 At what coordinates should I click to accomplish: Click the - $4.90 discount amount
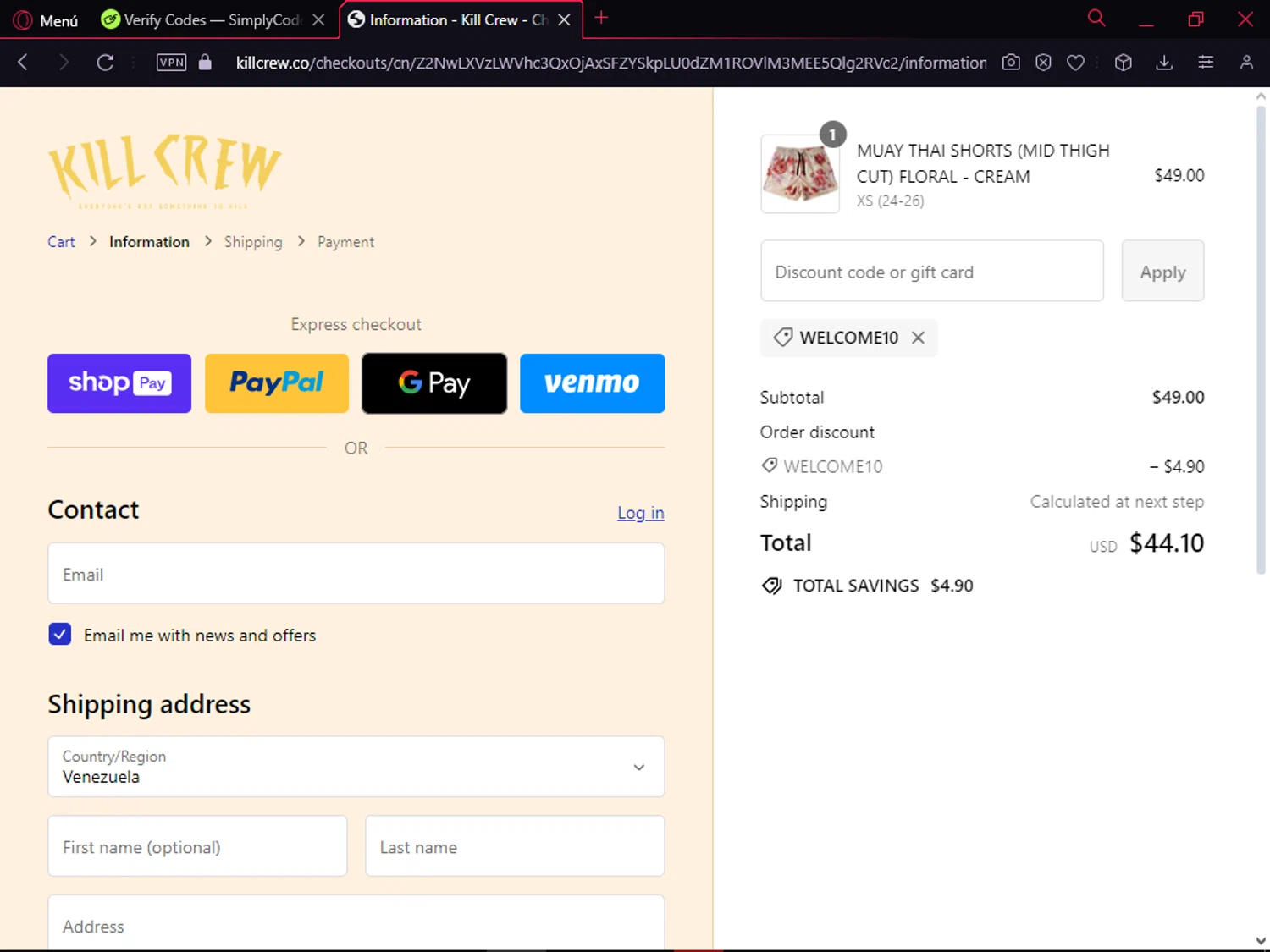pos(1177,467)
